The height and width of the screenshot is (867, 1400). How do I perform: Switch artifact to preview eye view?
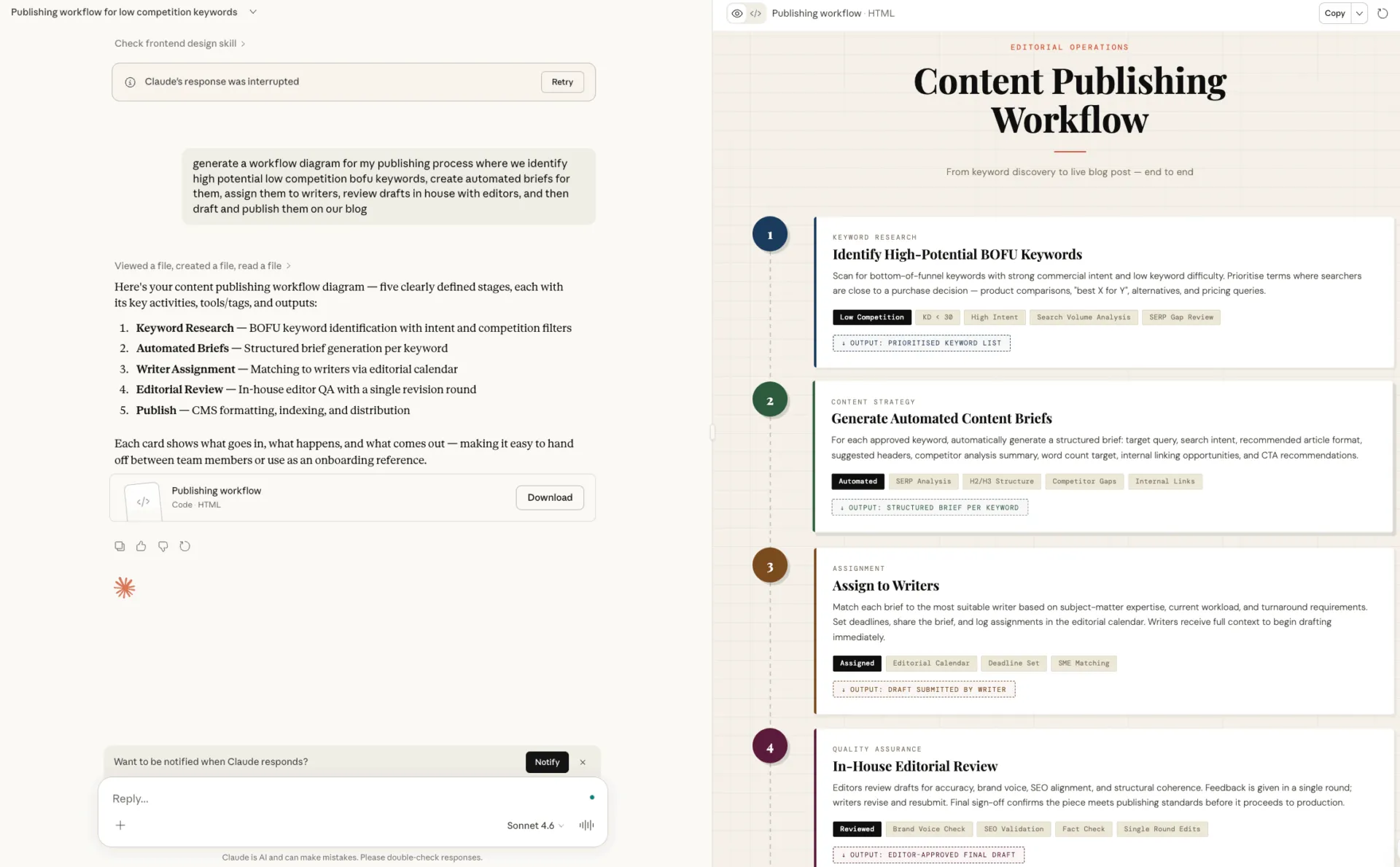tap(737, 13)
